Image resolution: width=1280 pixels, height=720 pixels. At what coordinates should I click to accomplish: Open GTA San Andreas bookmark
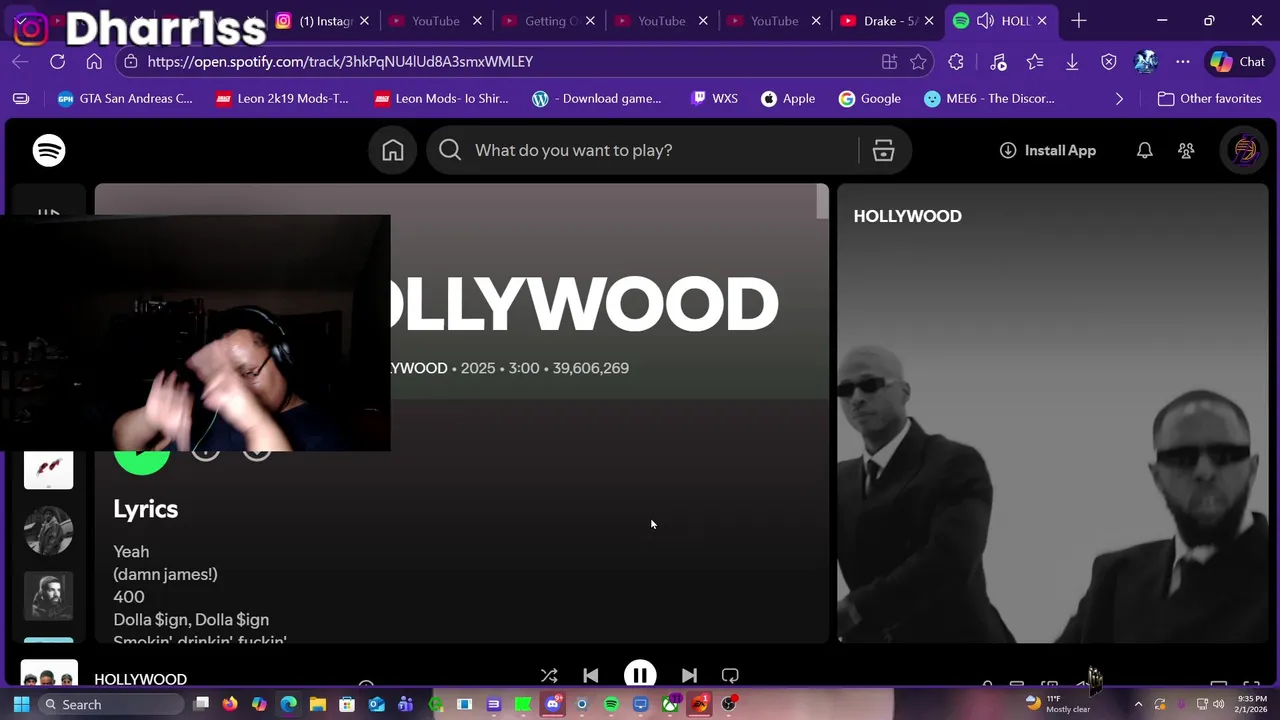[x=125, y=99]
